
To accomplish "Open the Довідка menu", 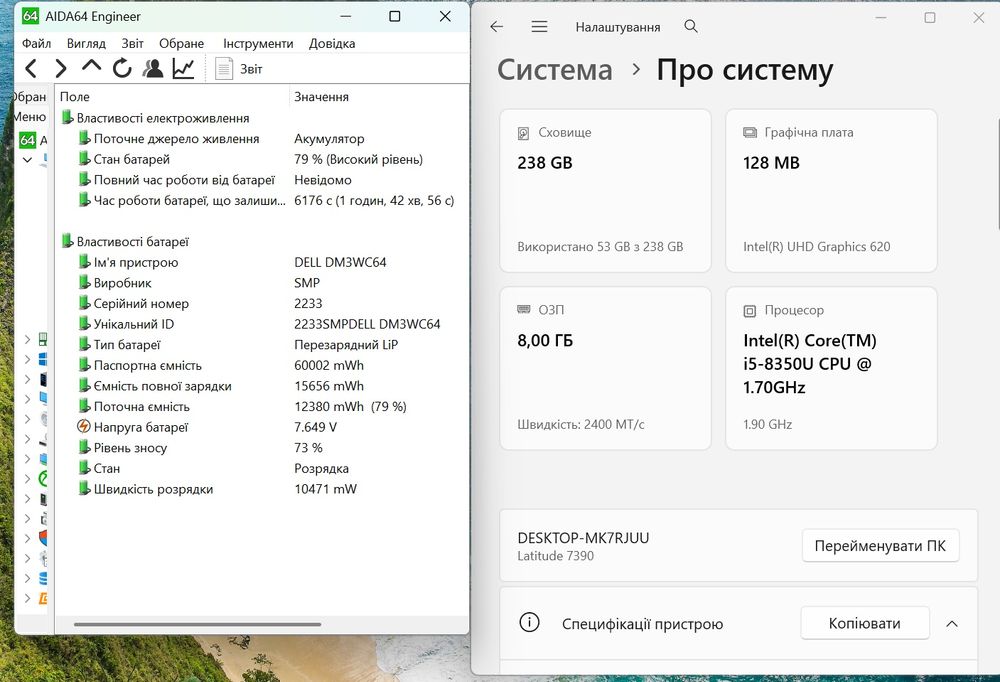I will pyautogui.click(x=332, y=43).
